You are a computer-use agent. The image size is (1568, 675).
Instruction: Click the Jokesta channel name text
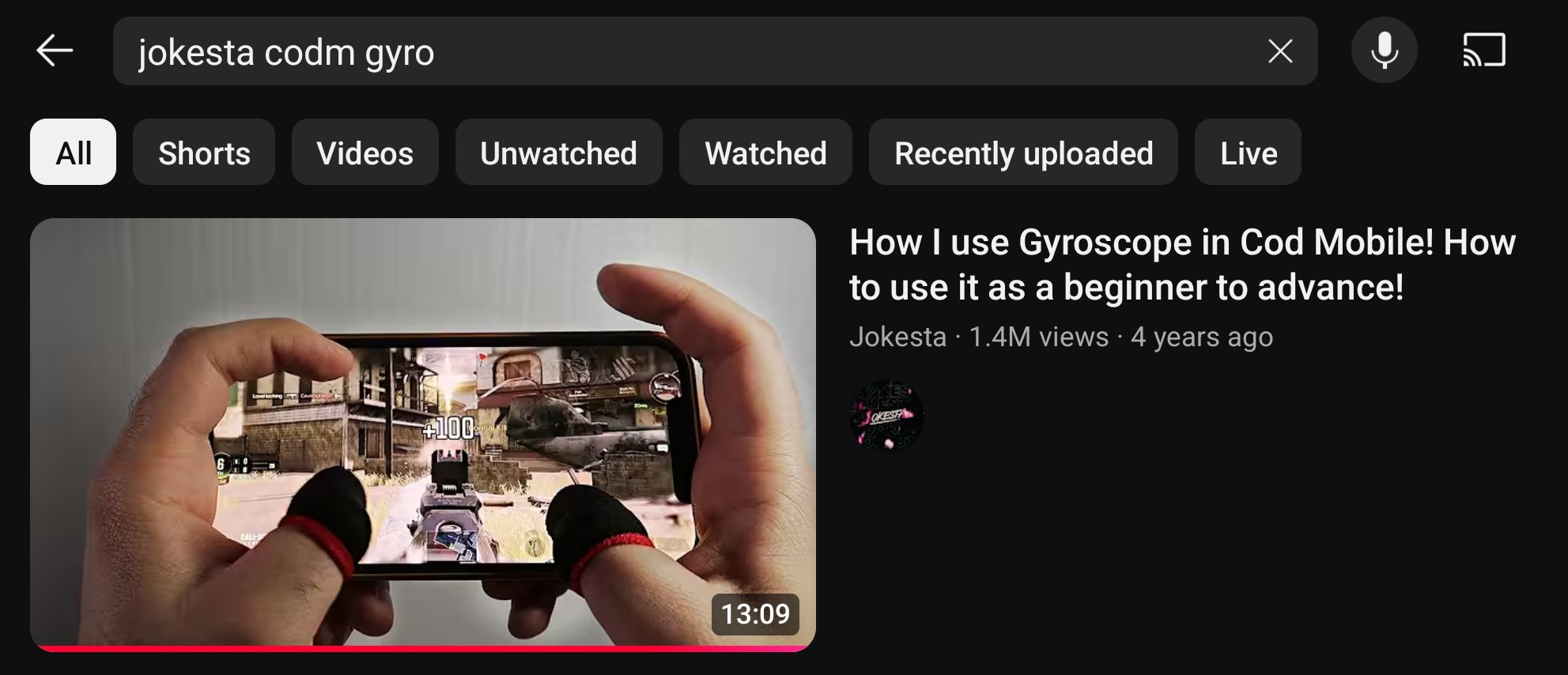897,337
